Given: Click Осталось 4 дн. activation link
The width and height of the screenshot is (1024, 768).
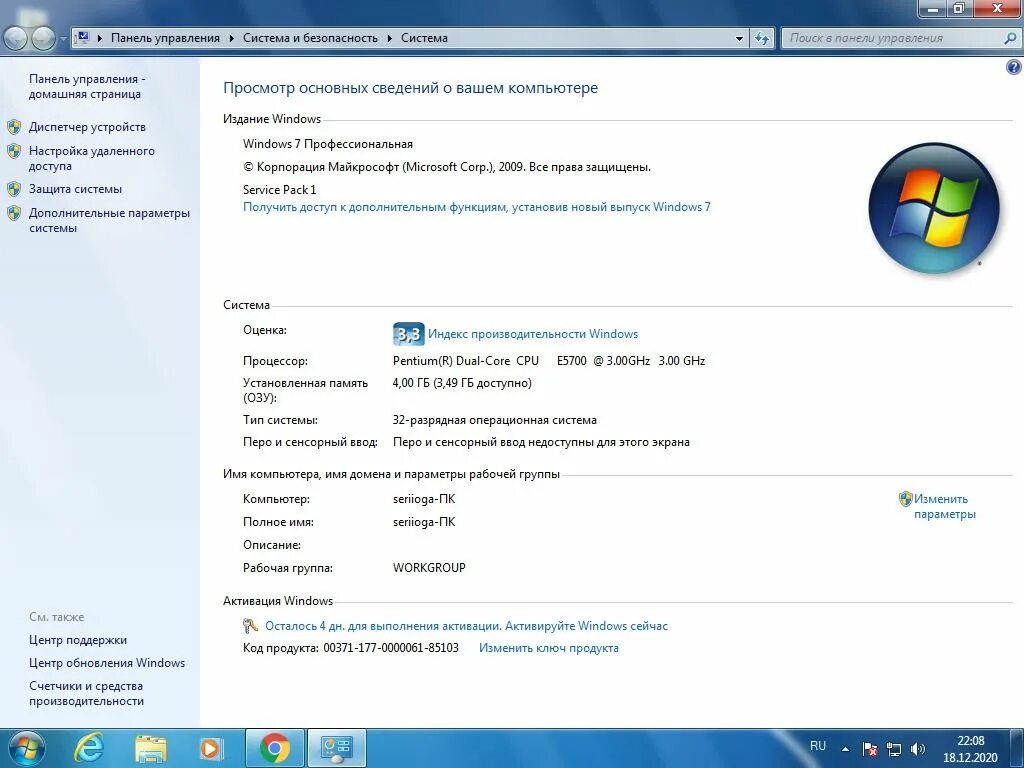Looking at the screenshot, I should (x=466, y=626).
